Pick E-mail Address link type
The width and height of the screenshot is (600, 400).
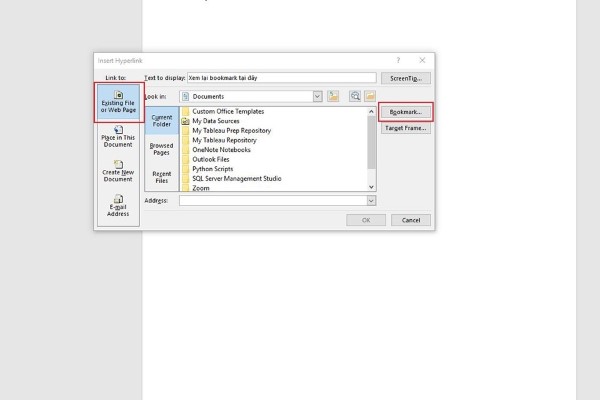(x=118, y=206)
